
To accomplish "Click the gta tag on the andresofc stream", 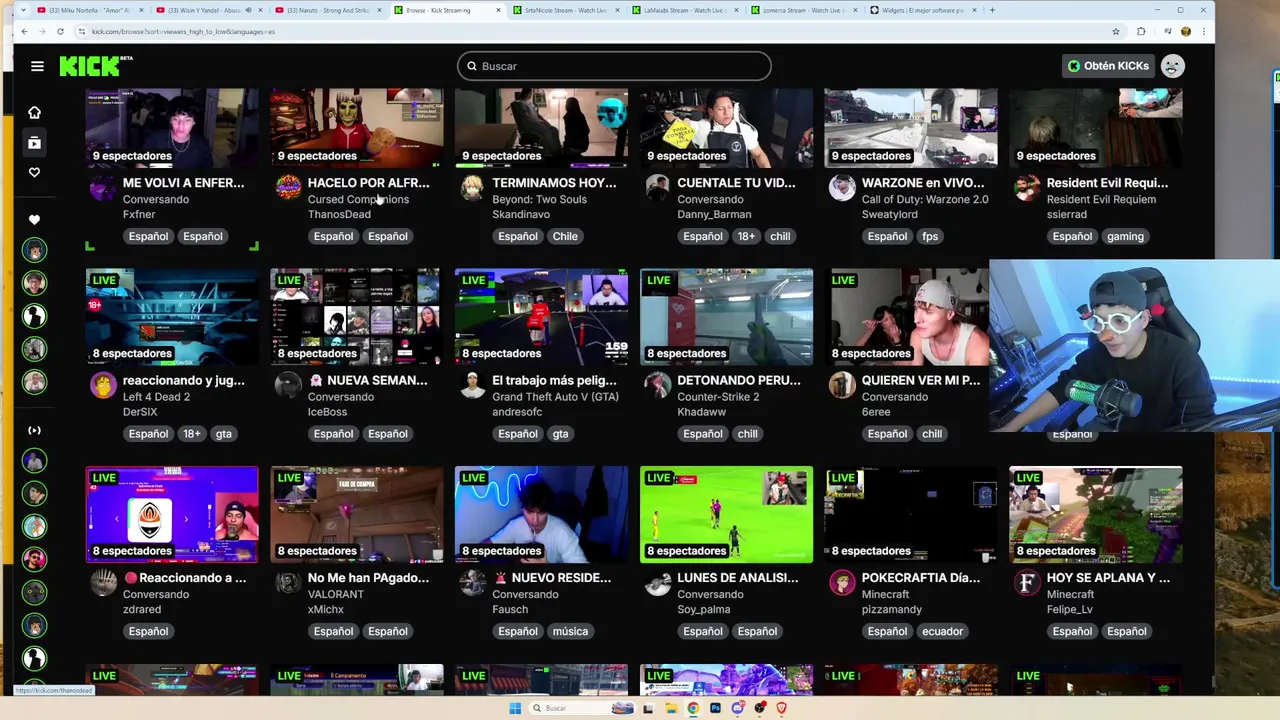I will (x=560, y=434).
